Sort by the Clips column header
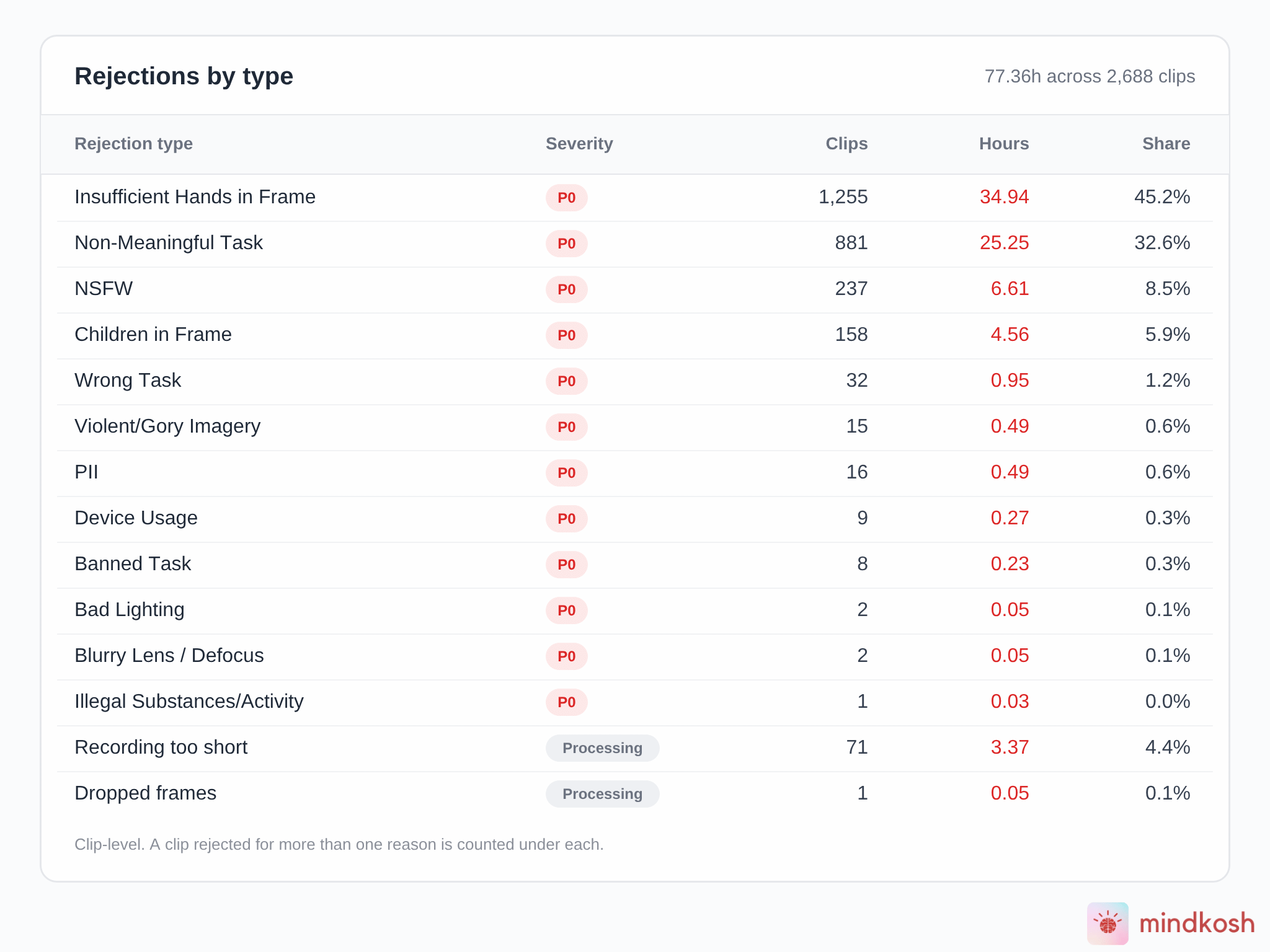 846,144
